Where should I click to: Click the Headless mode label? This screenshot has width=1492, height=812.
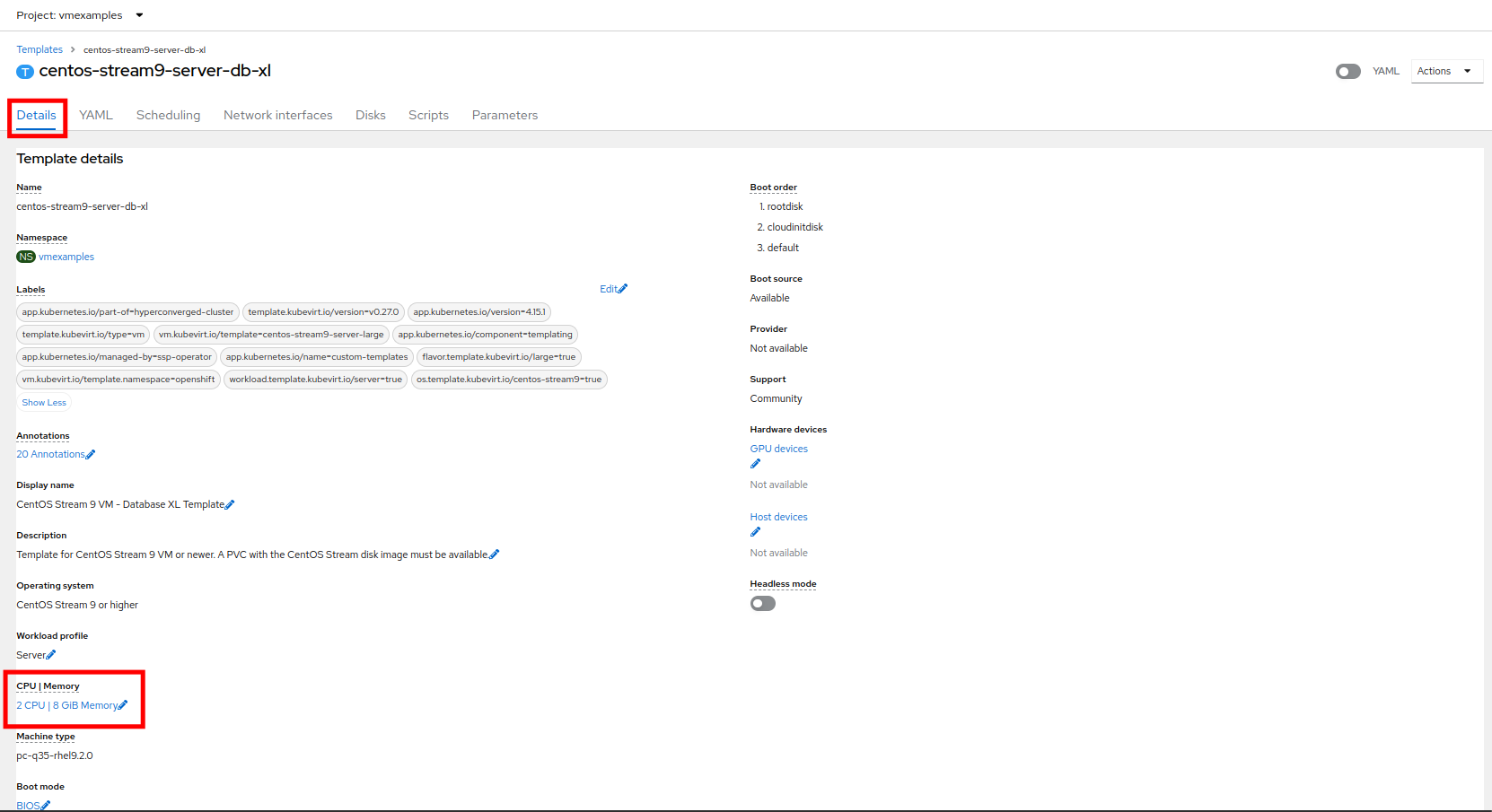point(783,584)
